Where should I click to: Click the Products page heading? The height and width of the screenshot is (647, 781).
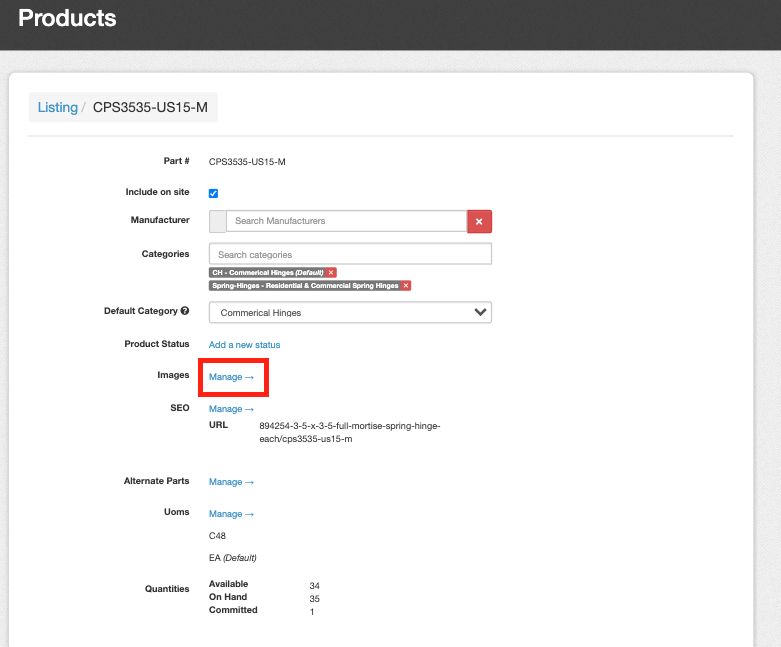pos(67,18)
